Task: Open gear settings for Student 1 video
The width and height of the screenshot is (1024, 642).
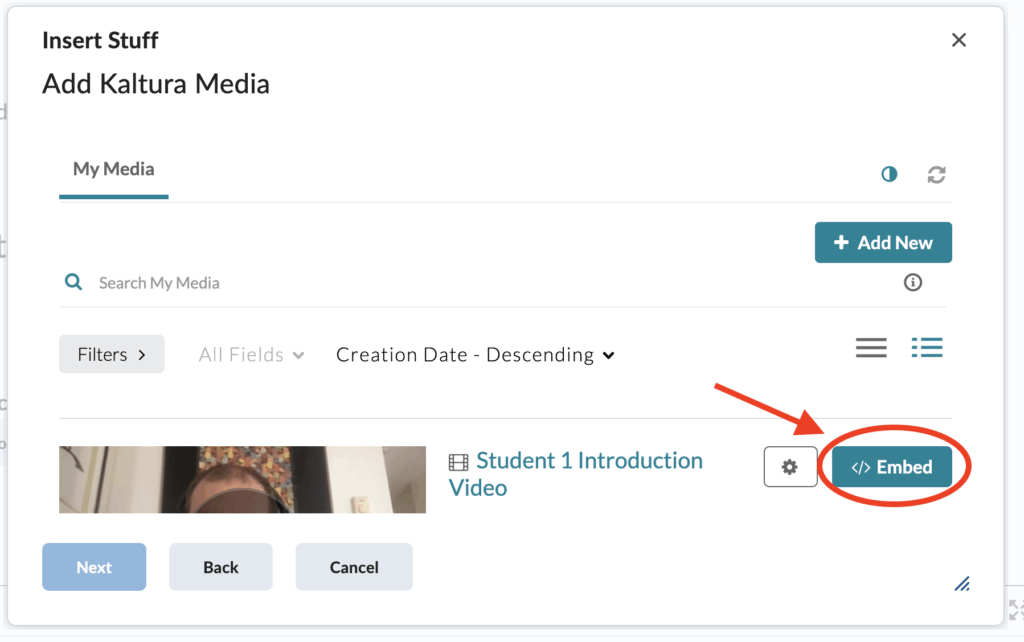Action: tap(790, 467)
